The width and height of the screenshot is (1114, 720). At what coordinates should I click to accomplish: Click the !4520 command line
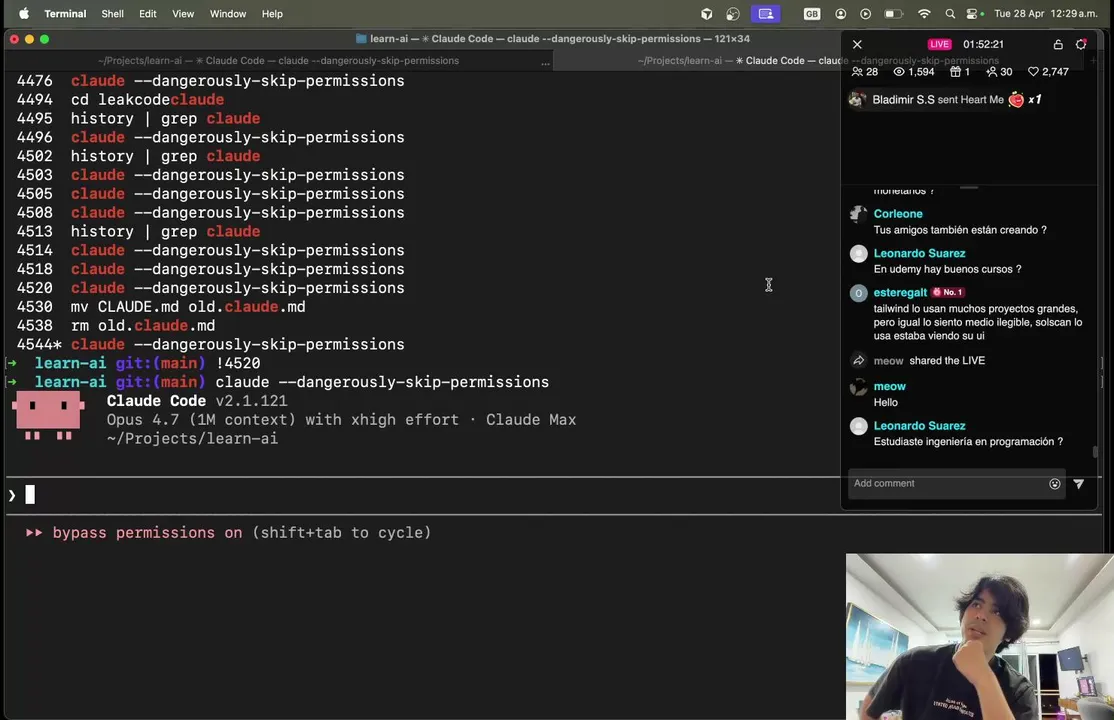237,363
